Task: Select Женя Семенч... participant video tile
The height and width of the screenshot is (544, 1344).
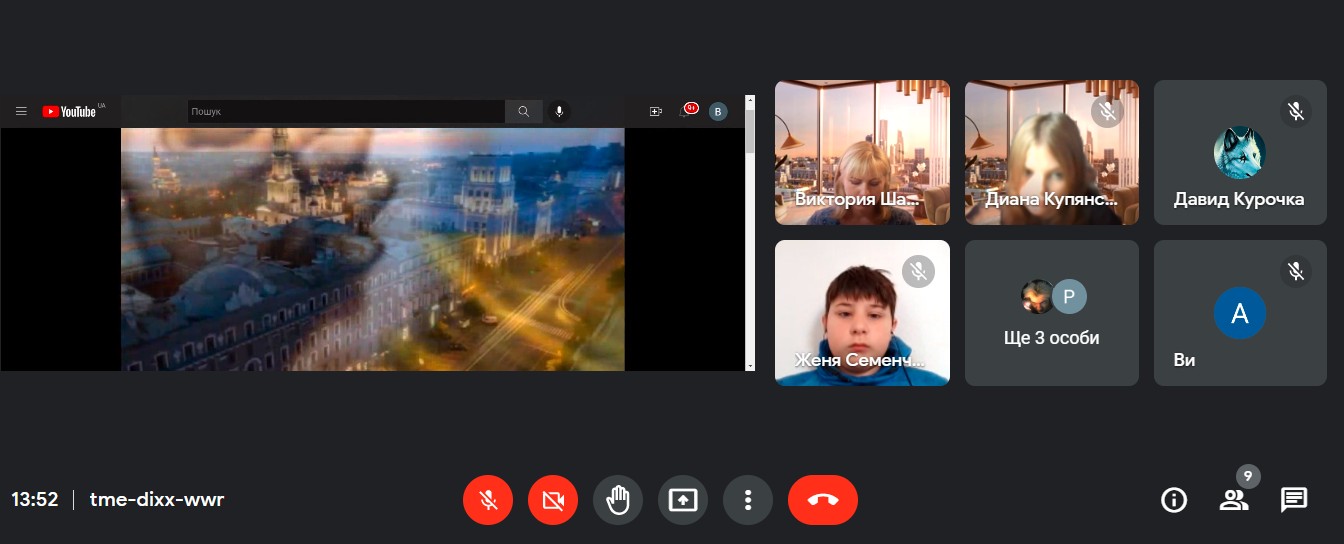Action: (x=862, y=313)
